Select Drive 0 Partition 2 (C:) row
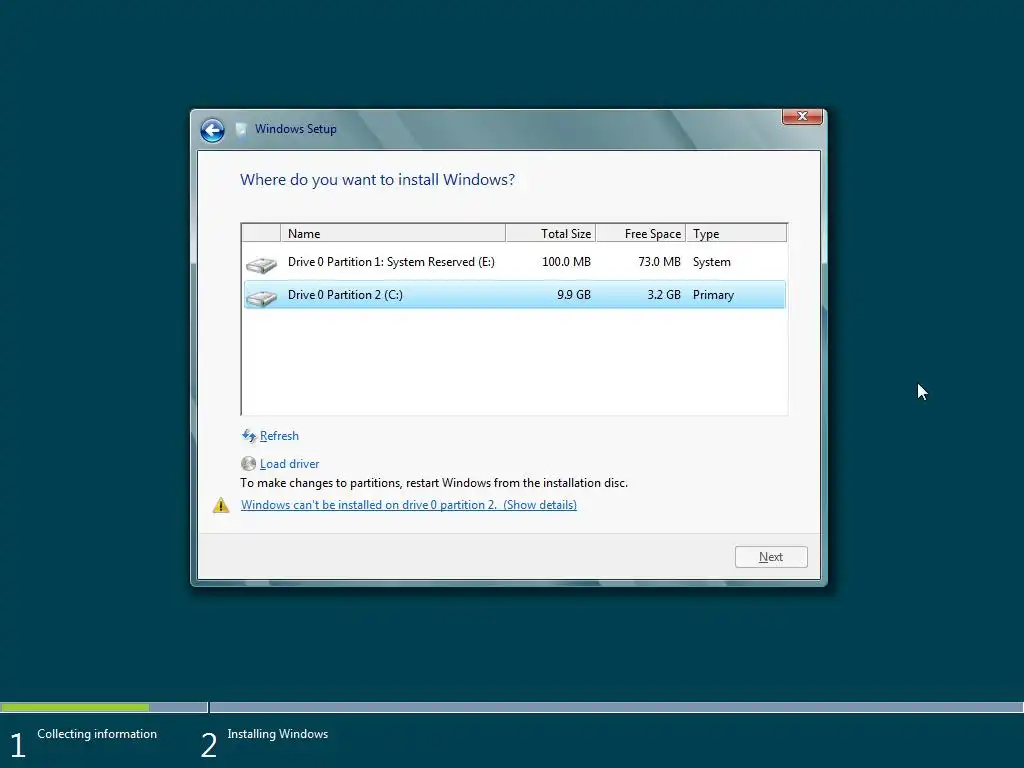This screenshot has height=768, width=1024. coord(515,295)
